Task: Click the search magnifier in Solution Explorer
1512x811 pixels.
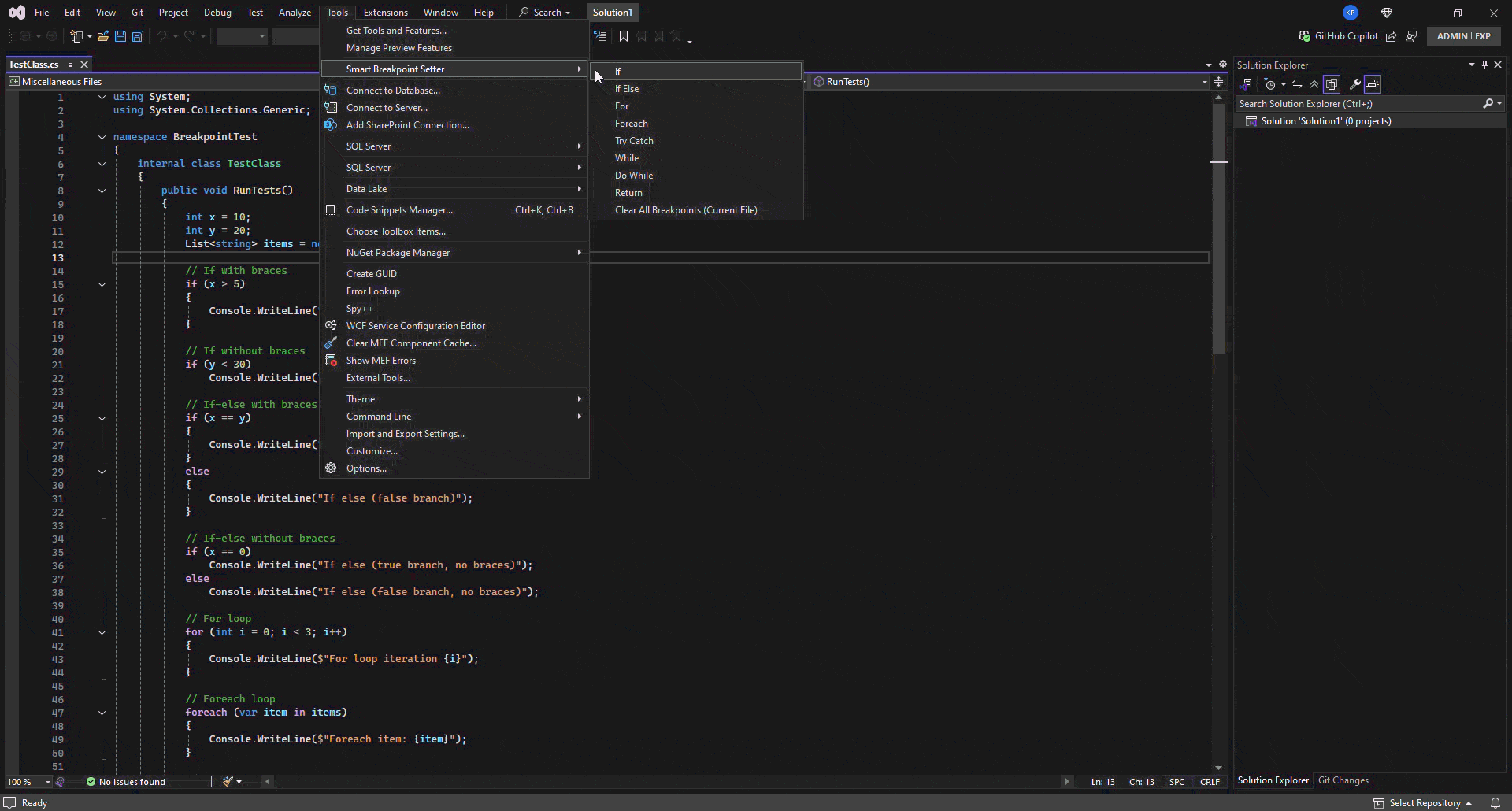Action: (1488, 104)
